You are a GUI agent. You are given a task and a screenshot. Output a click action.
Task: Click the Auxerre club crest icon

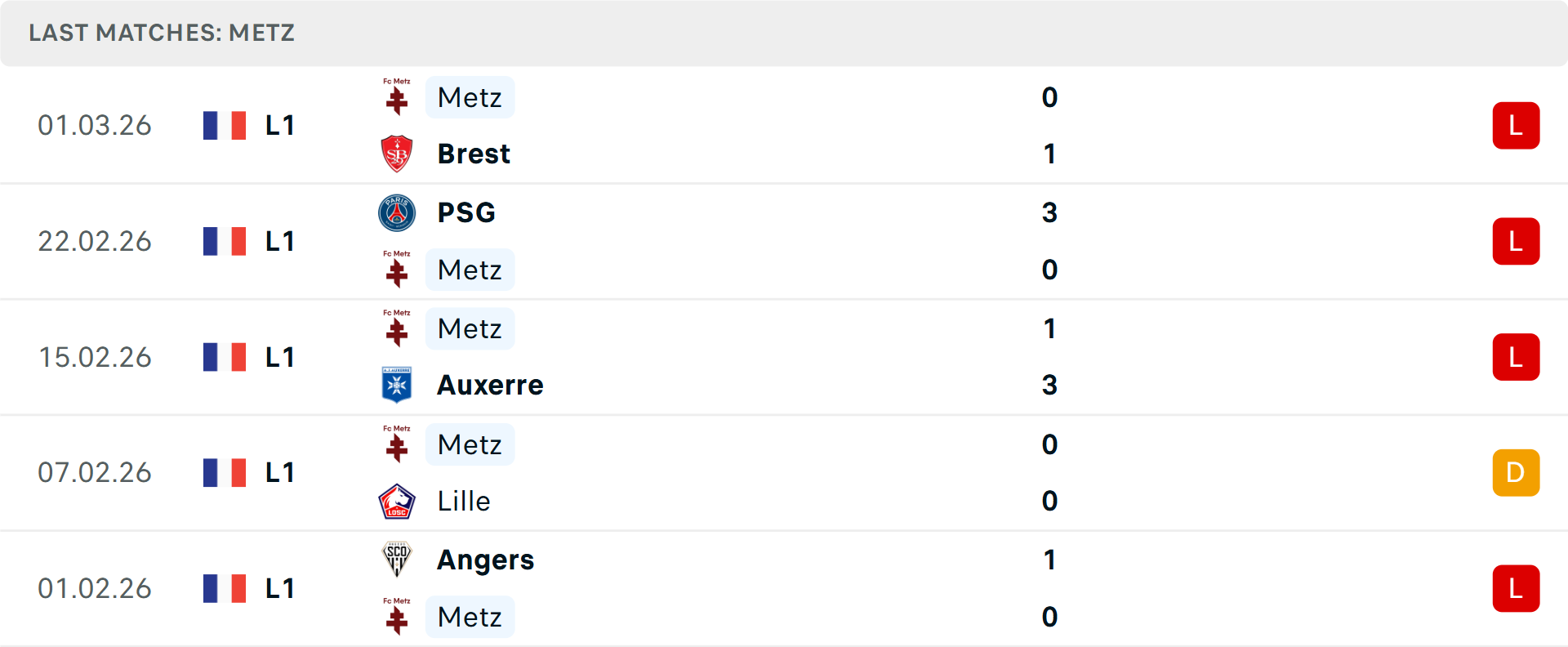click(397, 385)
